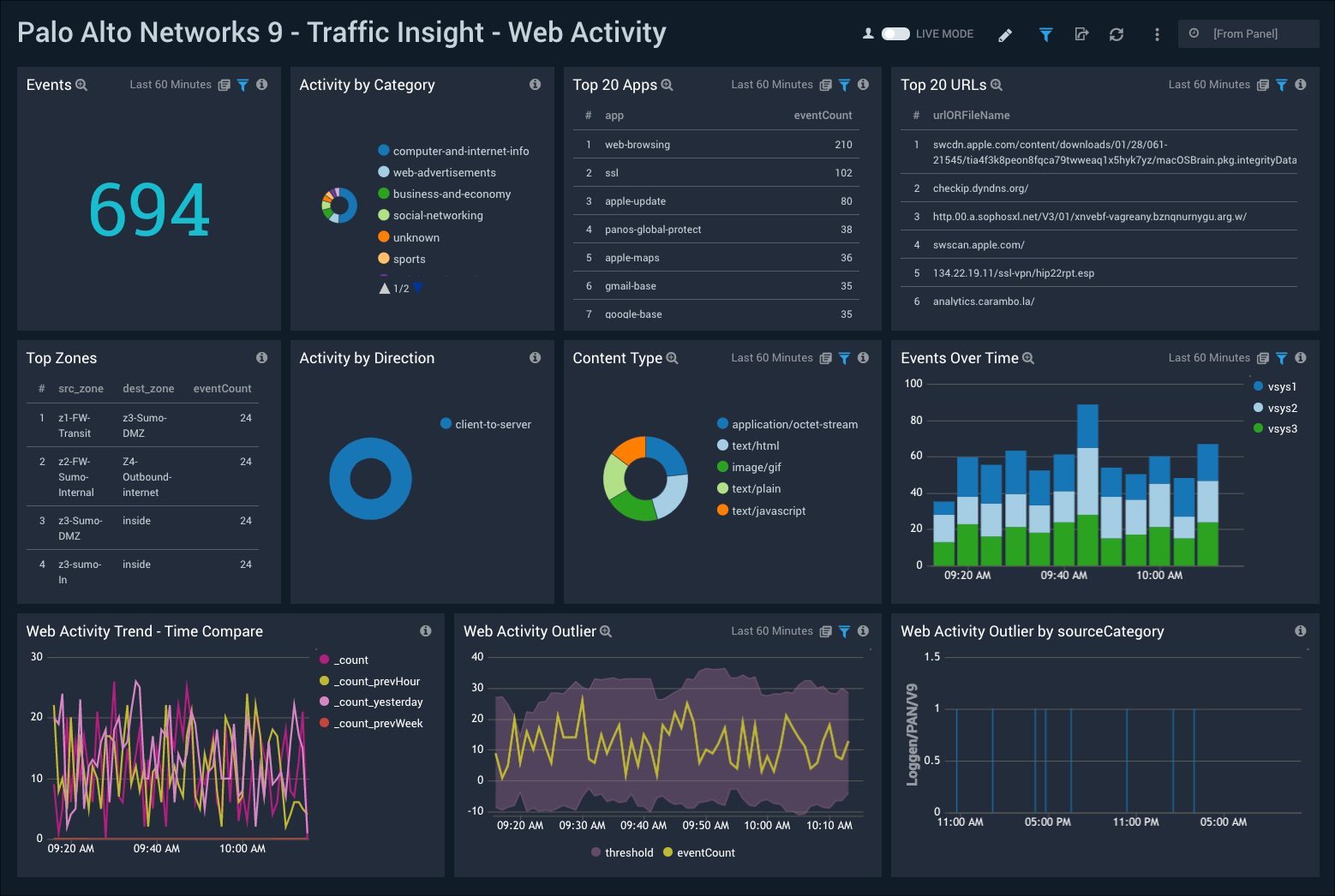This screenshot has width=1335, height=896.
Task: Click the copy icon on Top 20 Apps panel
Action: pos(825,85)
